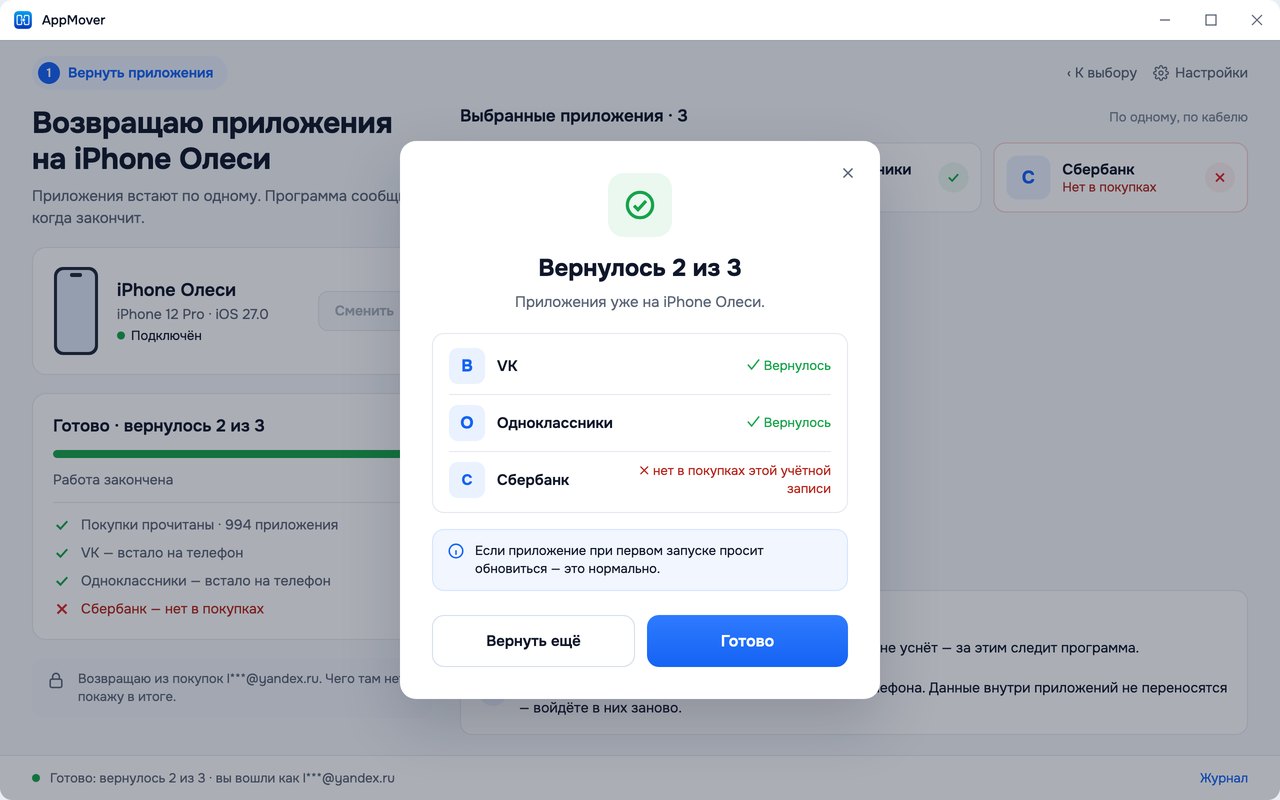The width and height of the screenshot is (1280, 800).
Task: Go back via 'К выбору' link
Action: (x=1102, y=73)
